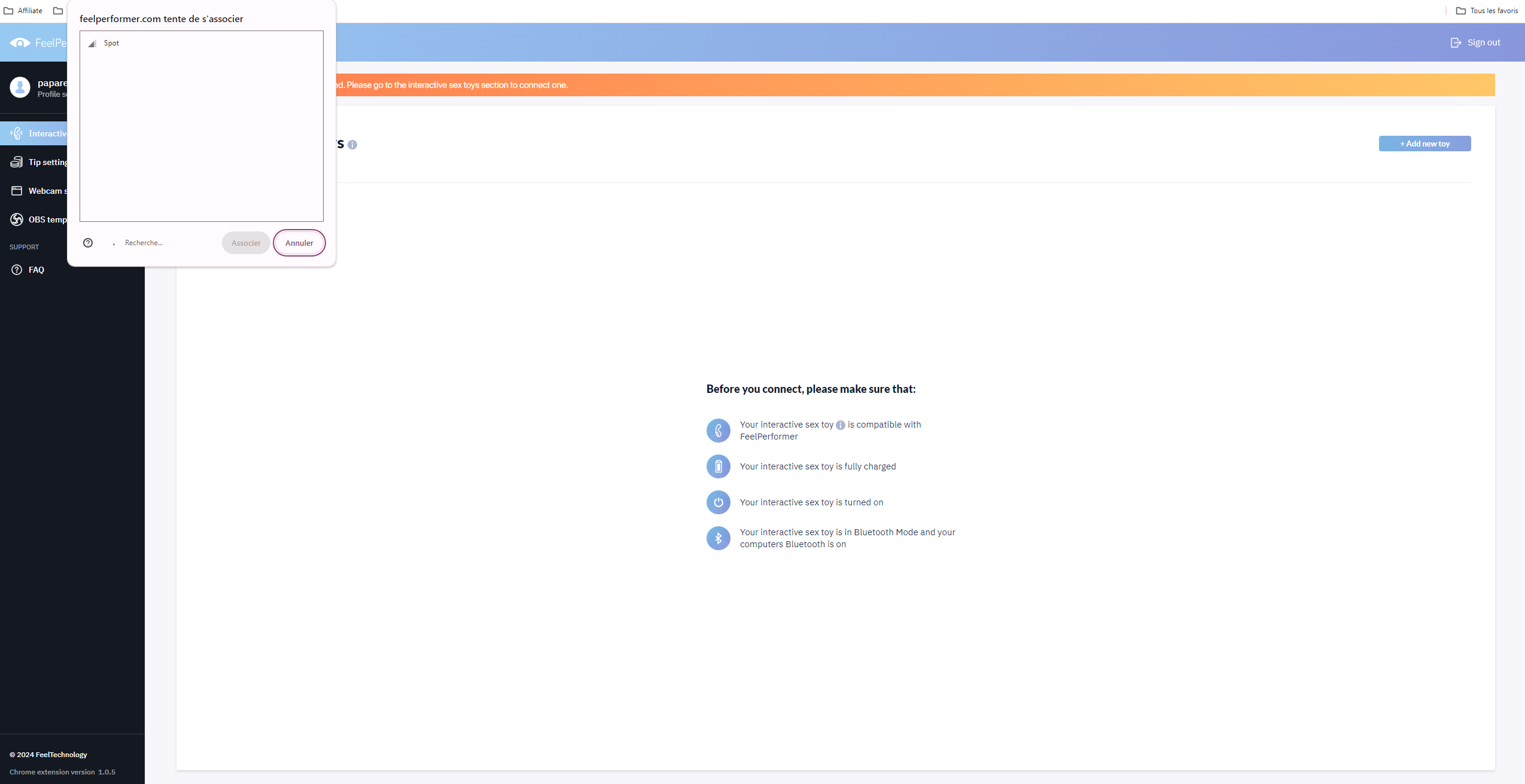The image size is (1525, 784).
Task: Click the FeelPerformer logo icon
Action: [x=20, y=42]
